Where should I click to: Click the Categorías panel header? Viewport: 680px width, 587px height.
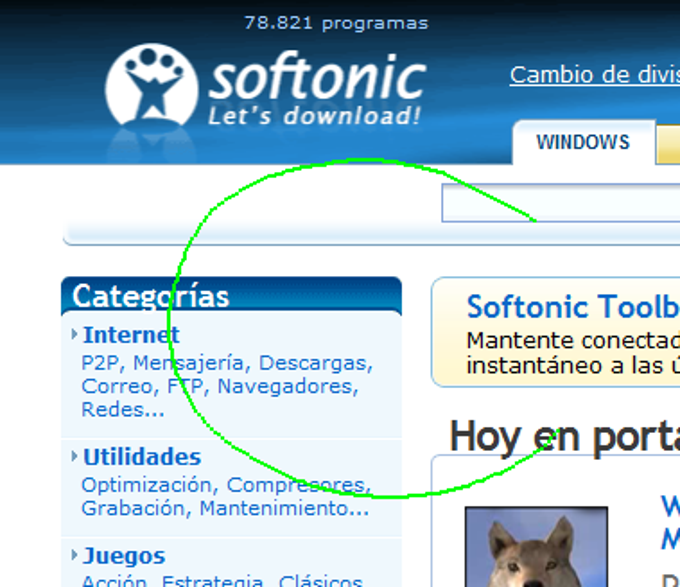(x=232, y=296)
